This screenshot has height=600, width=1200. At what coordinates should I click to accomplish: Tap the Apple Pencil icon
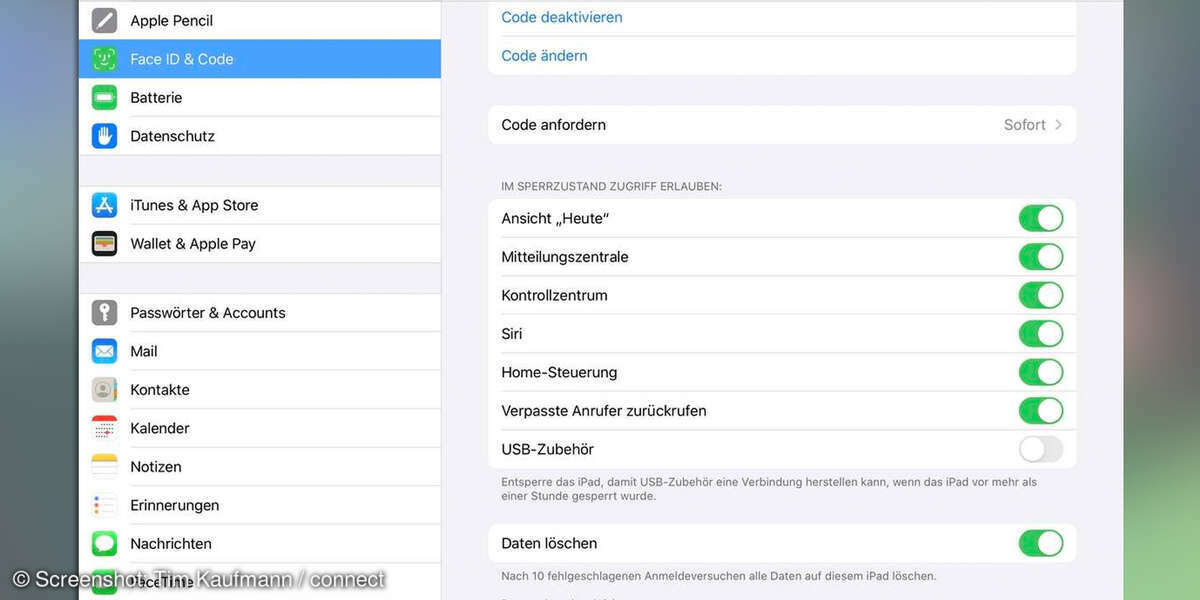tap(105, 20)
